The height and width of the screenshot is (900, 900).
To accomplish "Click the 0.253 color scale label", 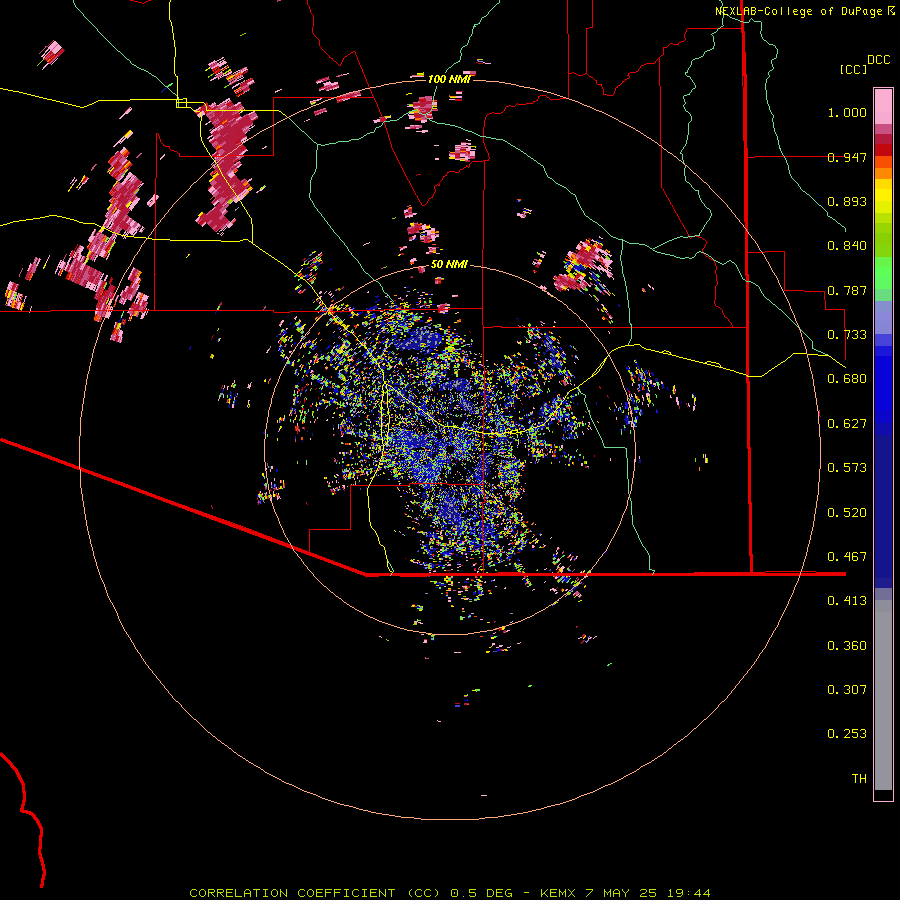I will coord(847,734).
